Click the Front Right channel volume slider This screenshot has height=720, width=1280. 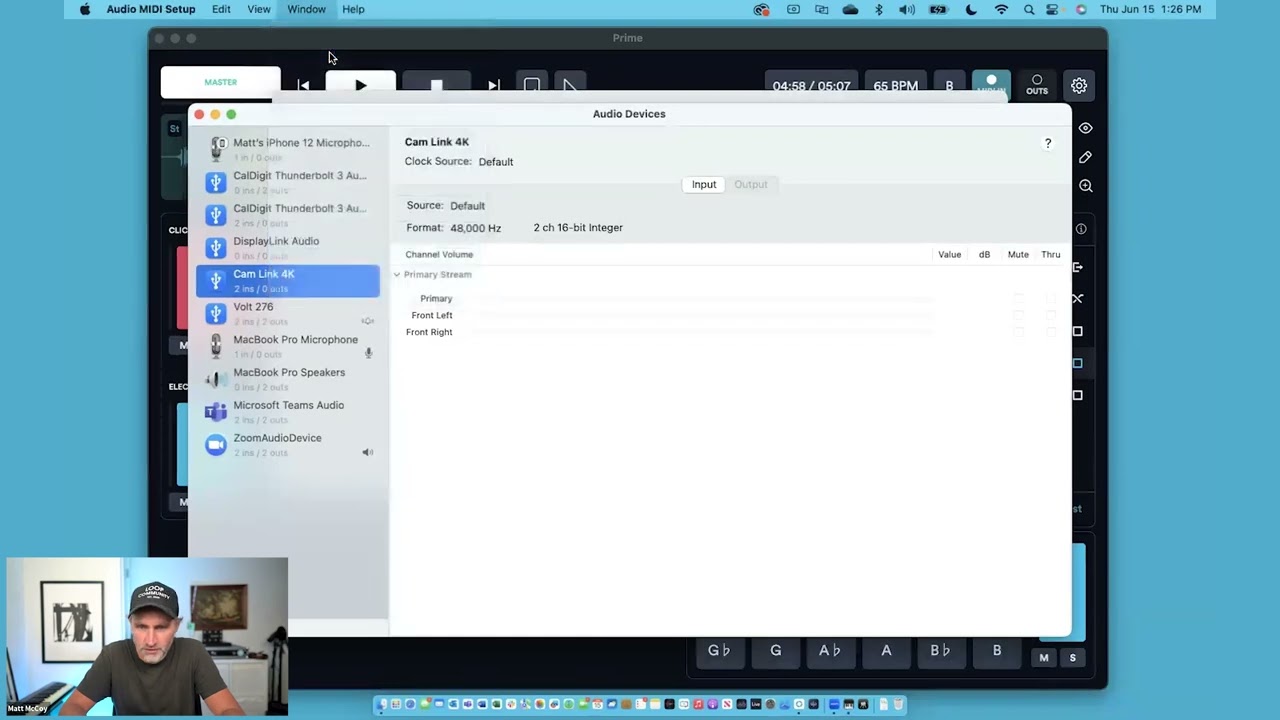(x=700, y=332)
